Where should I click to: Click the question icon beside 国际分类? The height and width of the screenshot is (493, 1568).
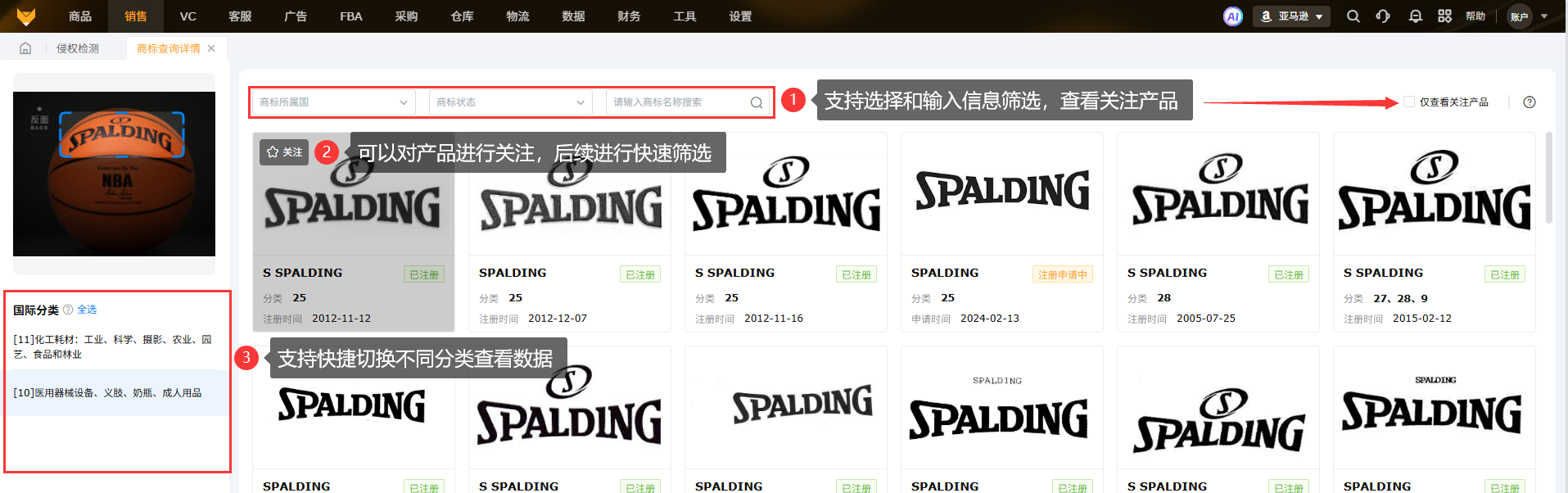[x=68, y=310]
